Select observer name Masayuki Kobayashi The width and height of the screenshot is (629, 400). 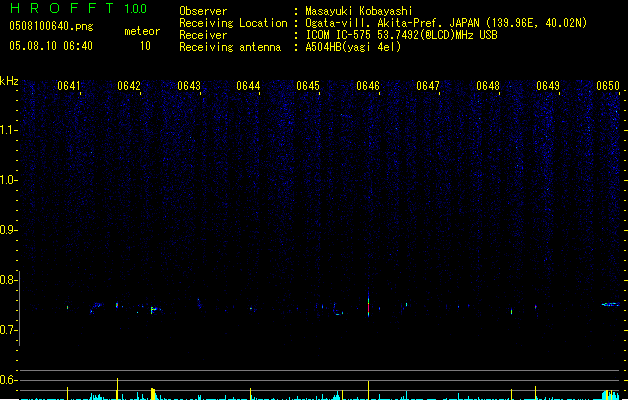pyautogui.click(x=359, y=11)
